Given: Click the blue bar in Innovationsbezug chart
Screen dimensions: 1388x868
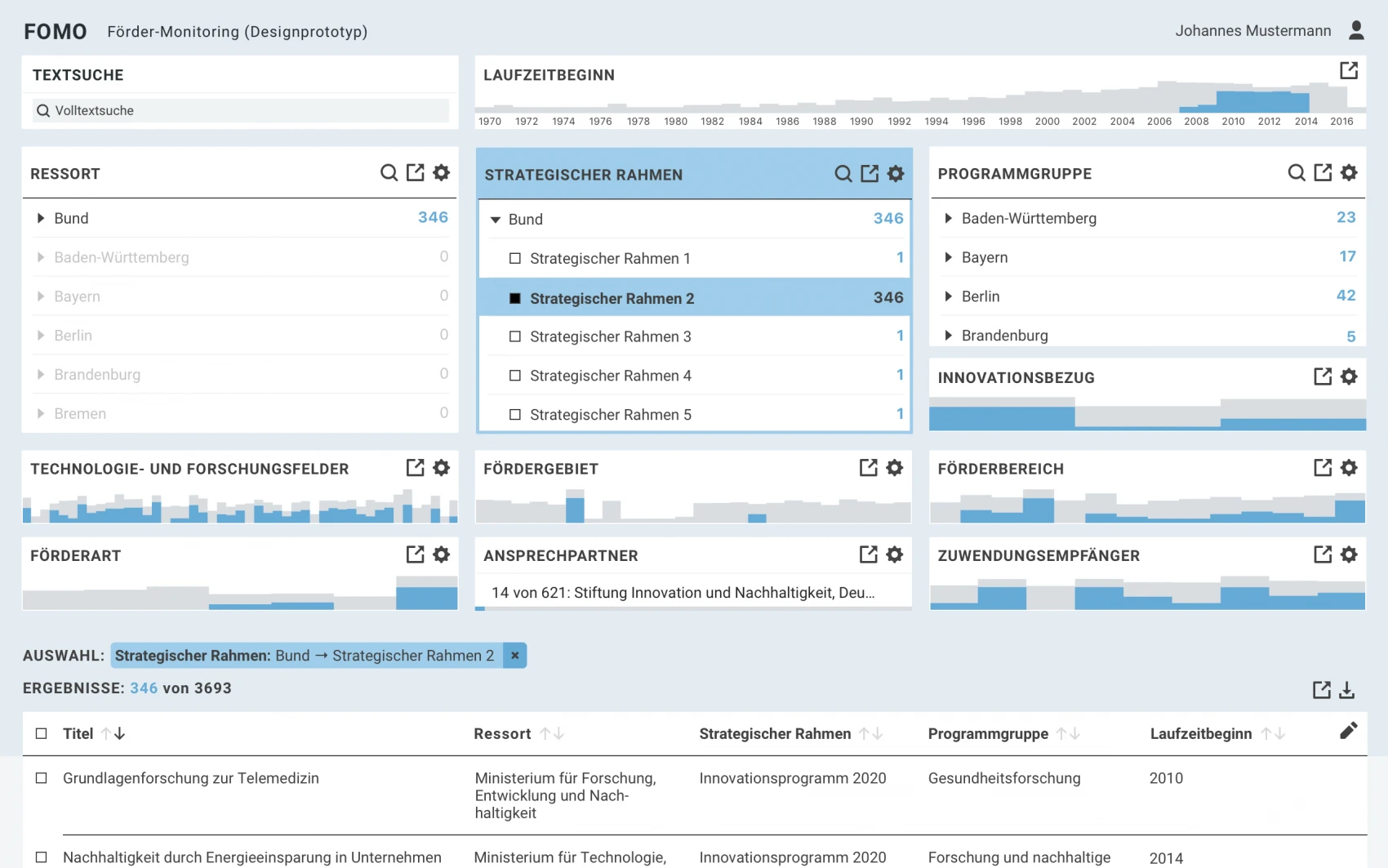Looking at the screenshot, I should click(x=1002, y=418).
